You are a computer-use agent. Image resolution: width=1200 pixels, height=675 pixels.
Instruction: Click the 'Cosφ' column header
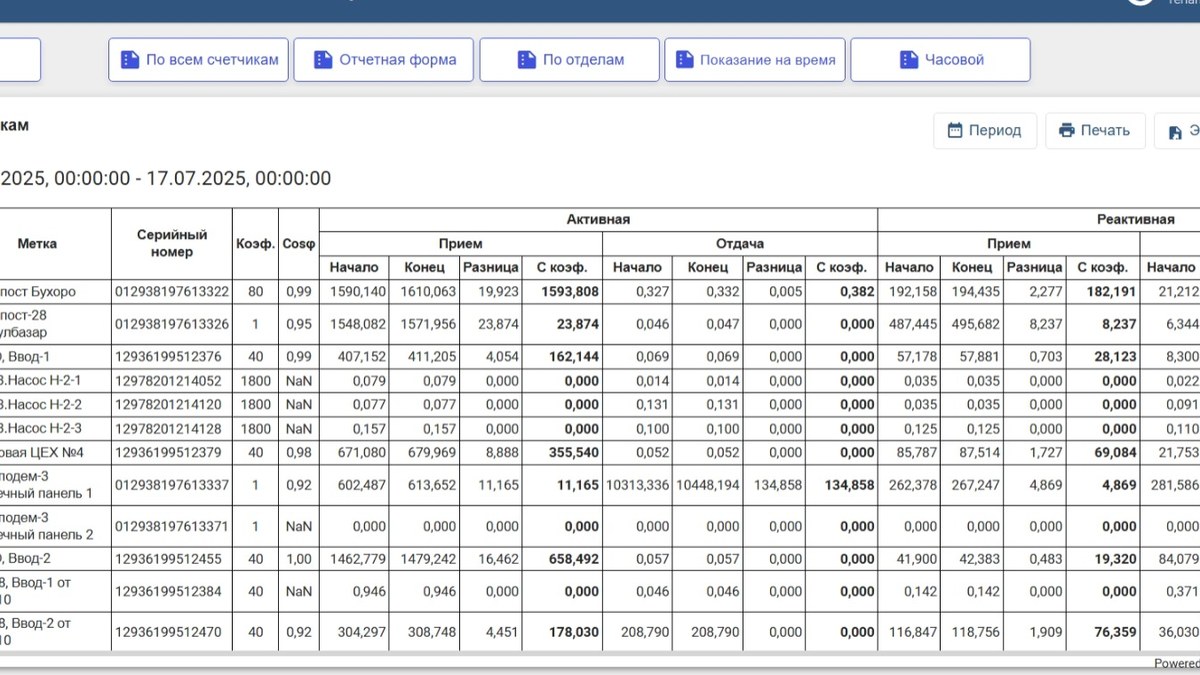299,243
